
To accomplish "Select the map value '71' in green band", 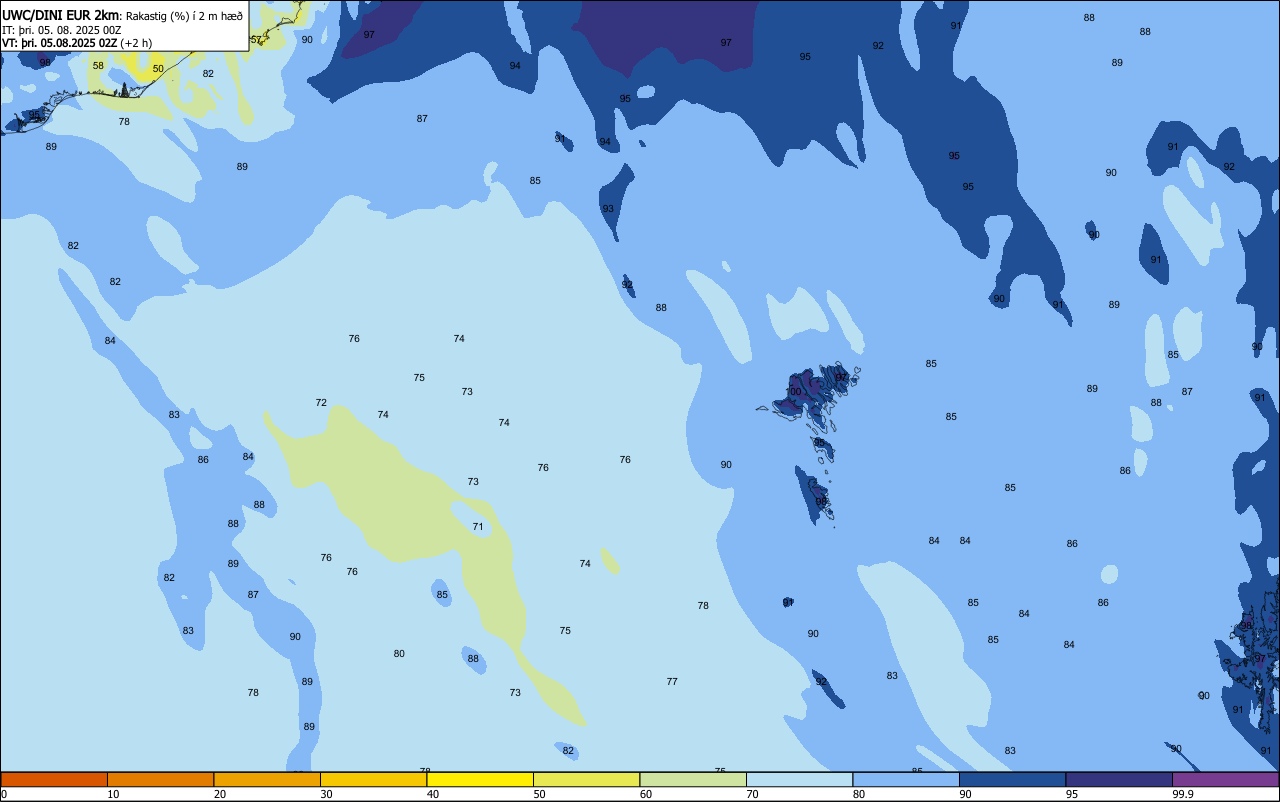I will (x=478, y=527).
